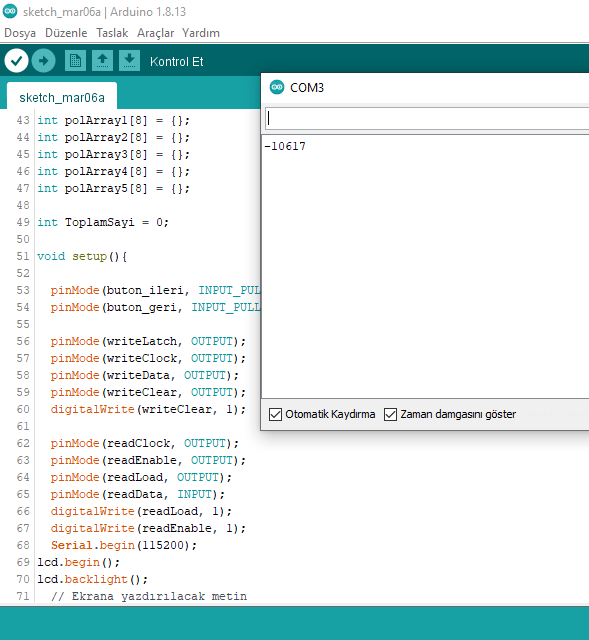Image resolution: width=589 pixels, height=640 pixels.
Task: Click line 56 pinMode(writeLatch, OUTPUT);
Action: click(148, 341)
